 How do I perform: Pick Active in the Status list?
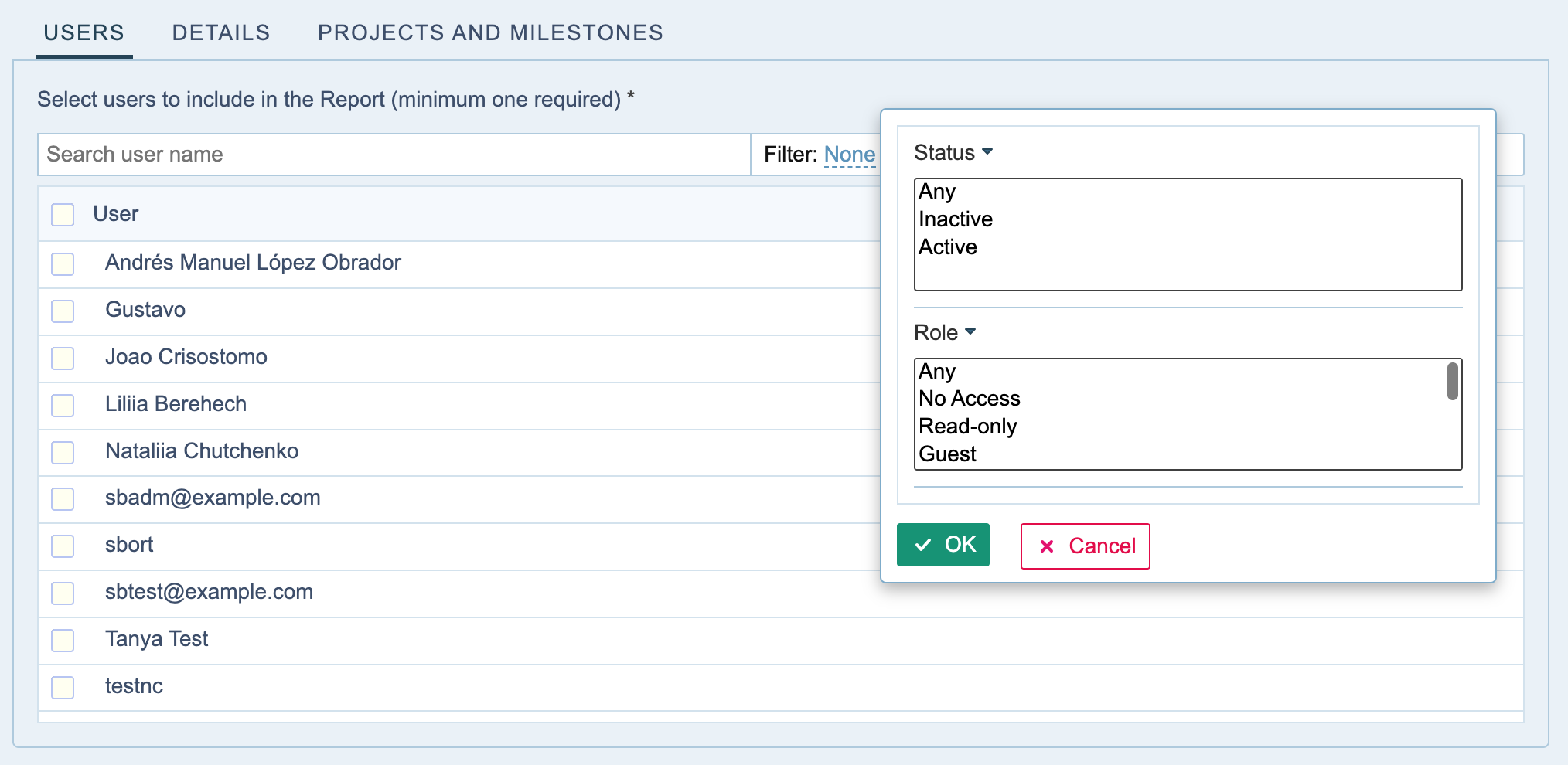tap(948, 247)
